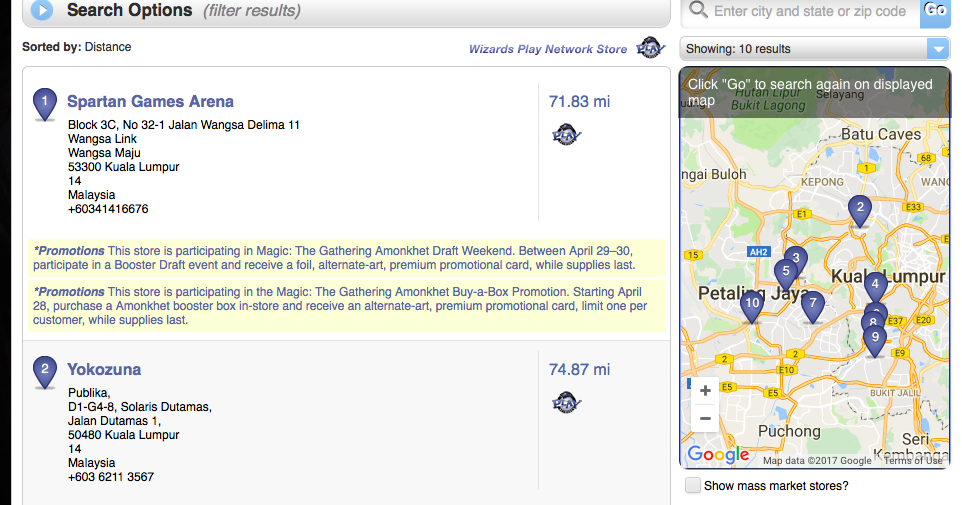Select pin 1 beside Spartan Games Arena

coord(45,105)
